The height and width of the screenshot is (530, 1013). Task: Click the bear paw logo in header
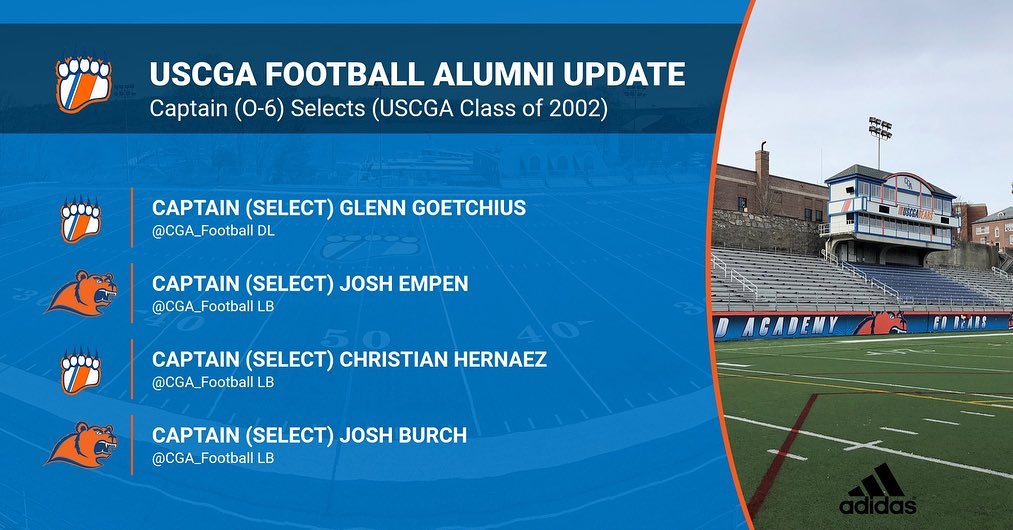coord(83,84)
